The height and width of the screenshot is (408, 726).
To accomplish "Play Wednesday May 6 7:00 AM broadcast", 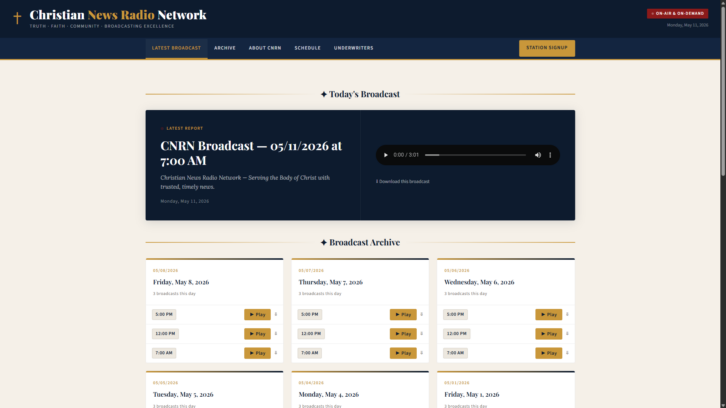I will tap(549, 353).
